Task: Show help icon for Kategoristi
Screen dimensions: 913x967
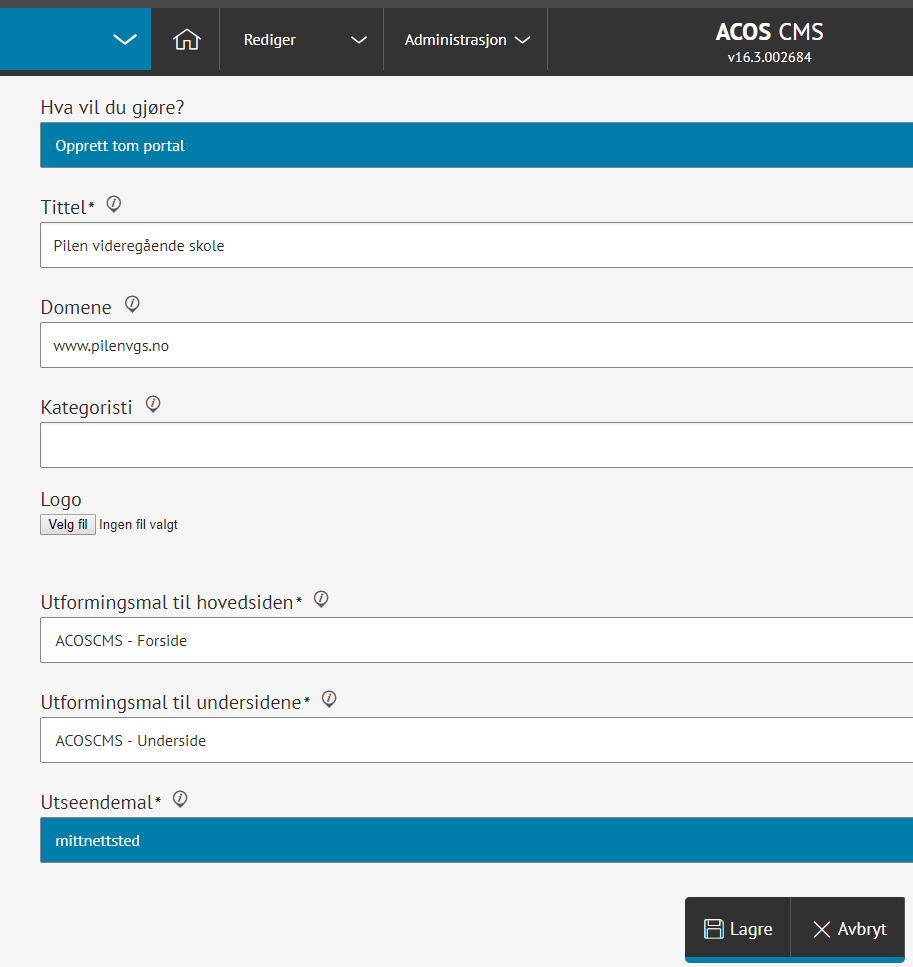Action: click(153, 404)
